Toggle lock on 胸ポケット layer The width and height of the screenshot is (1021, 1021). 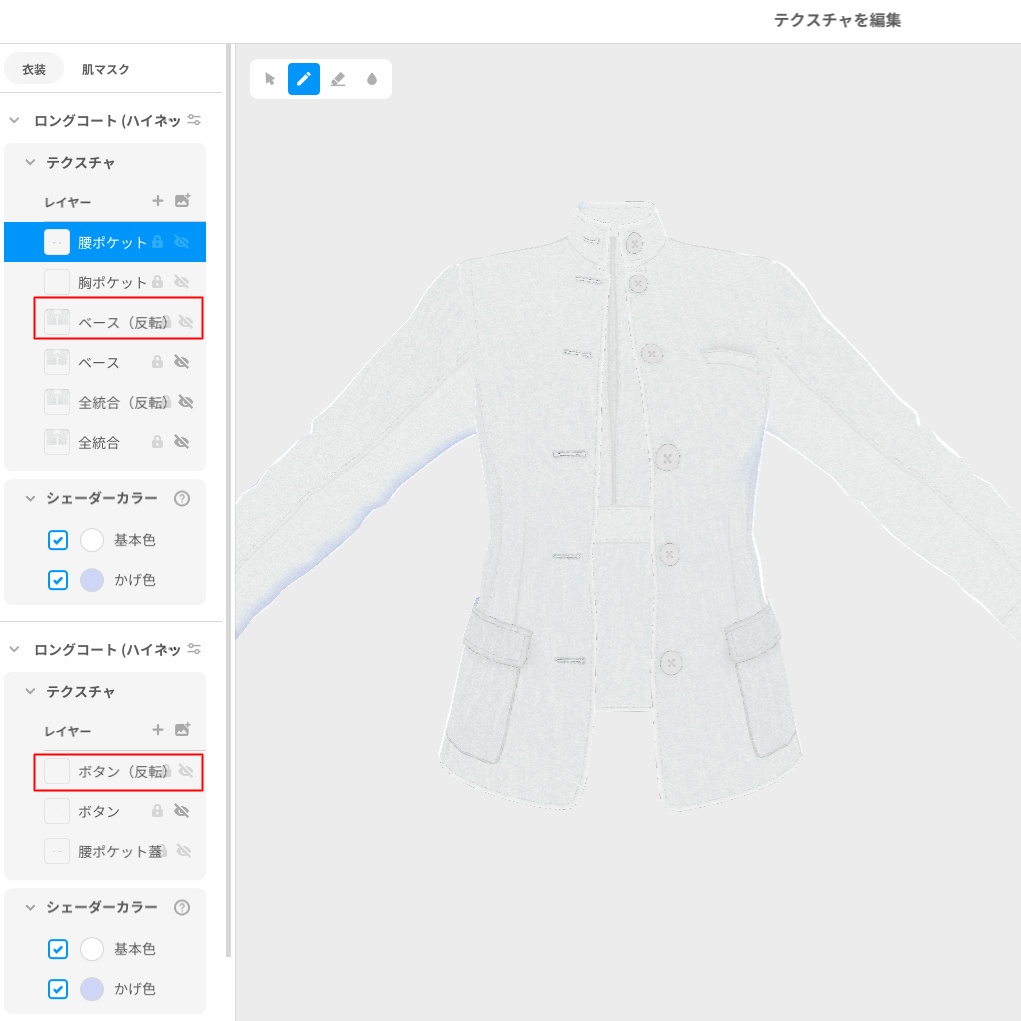tap(157, 282)
